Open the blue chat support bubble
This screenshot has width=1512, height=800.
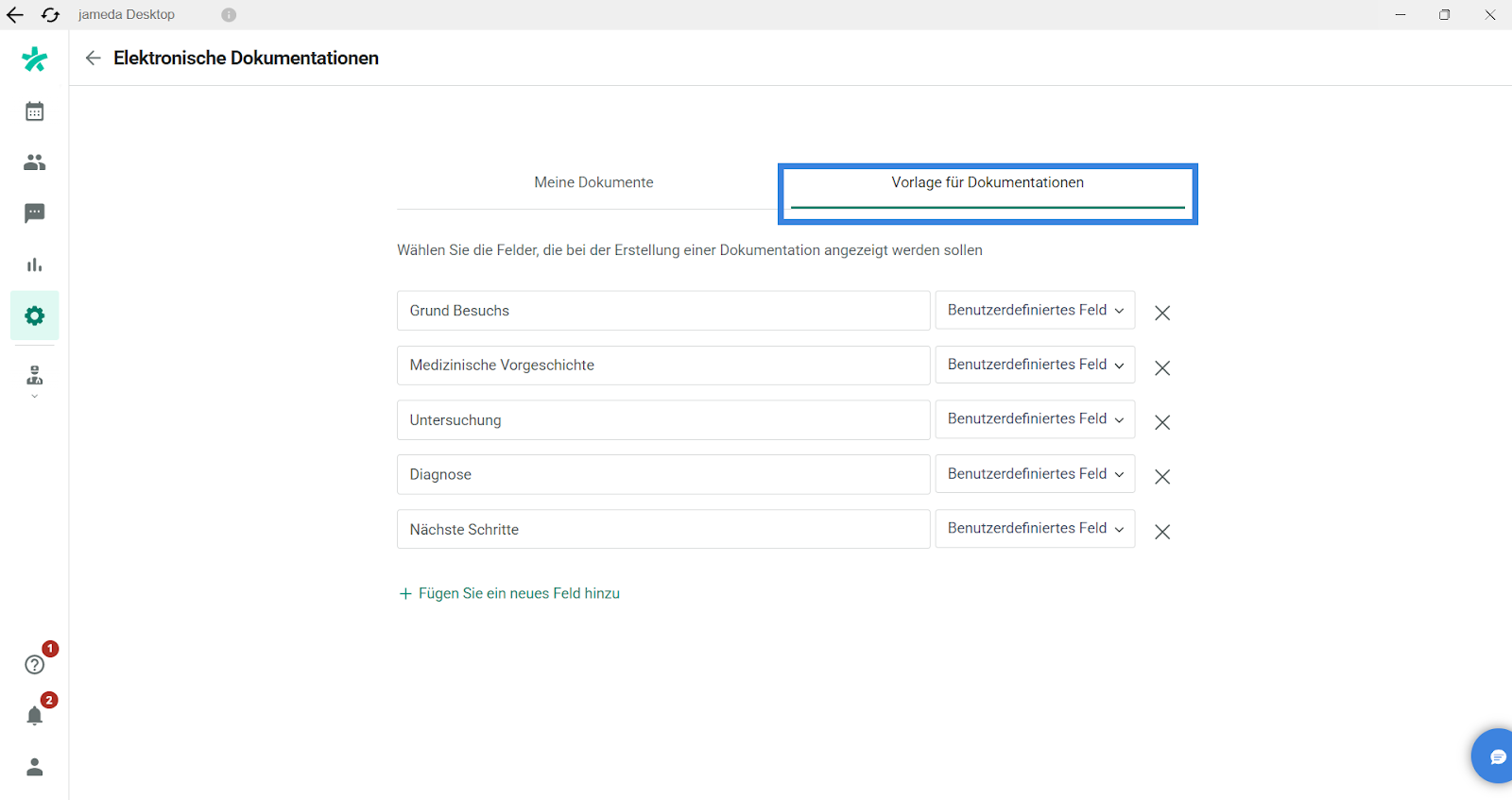1495,756
